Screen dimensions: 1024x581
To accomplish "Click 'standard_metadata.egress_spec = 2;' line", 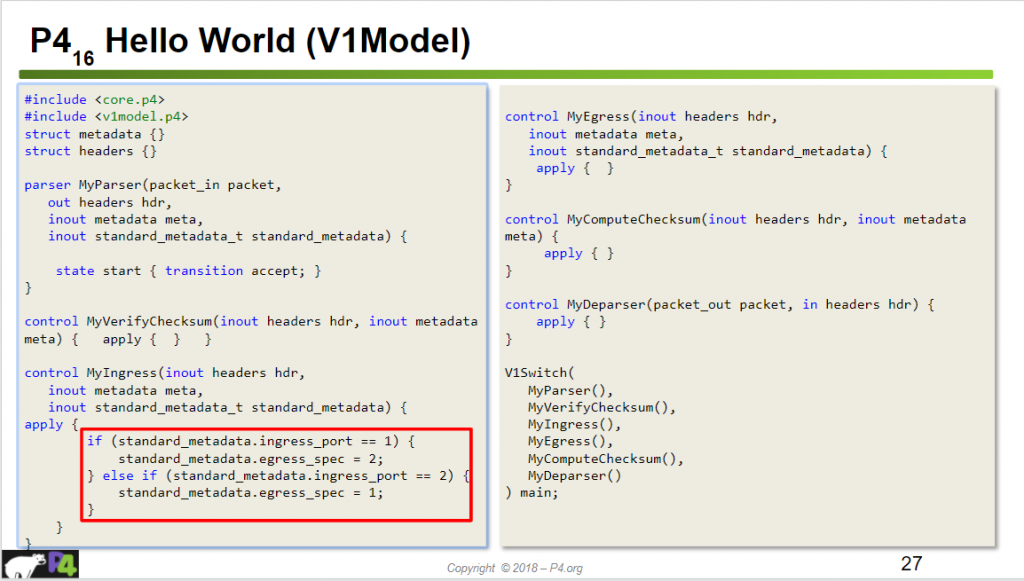I will point(251,459).
